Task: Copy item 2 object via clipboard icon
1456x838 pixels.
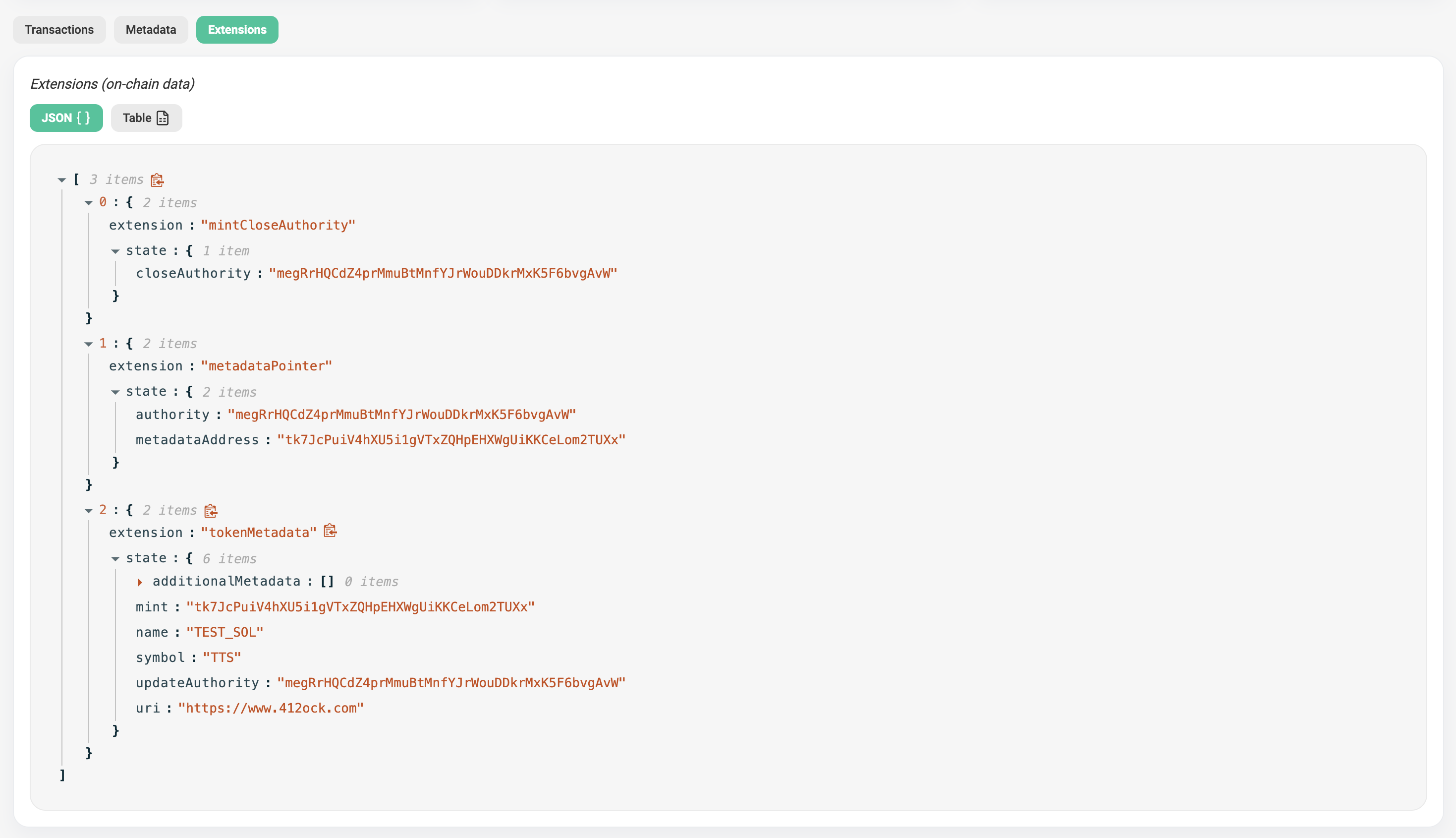Action: click(211, 511)
